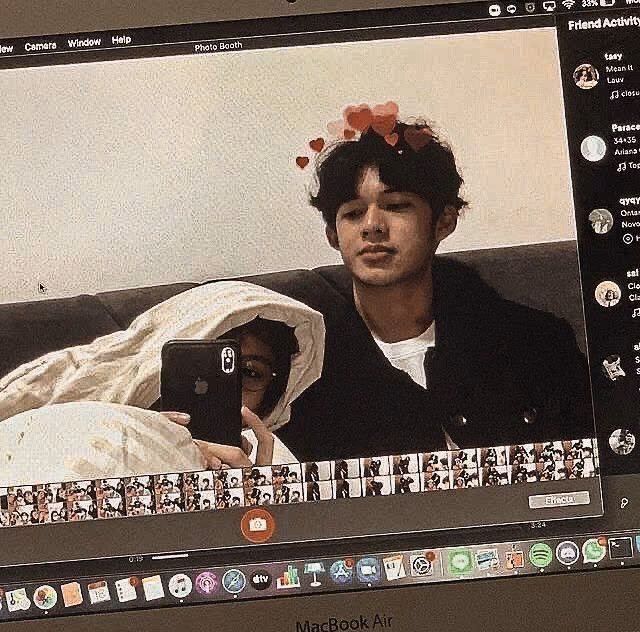The width and height of the screenshot is (640, 632).
Task: Open Terminal from the dock
Action: pyautogui.click(x=620, y=548)
